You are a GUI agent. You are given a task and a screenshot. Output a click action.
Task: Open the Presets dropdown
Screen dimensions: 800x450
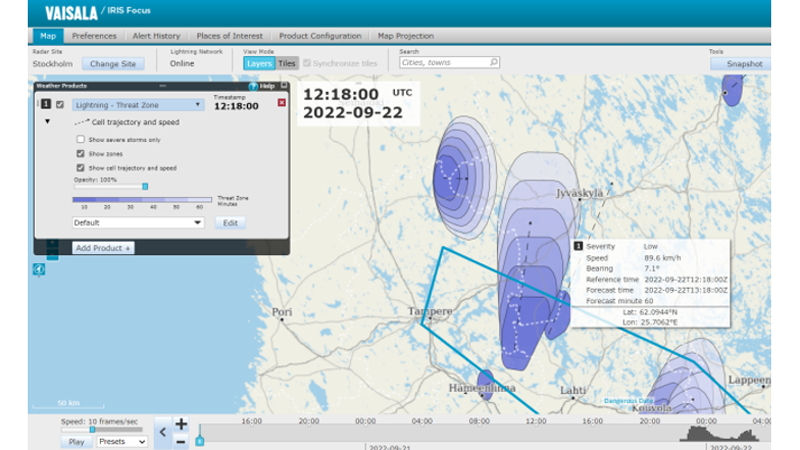click(121, 441)
